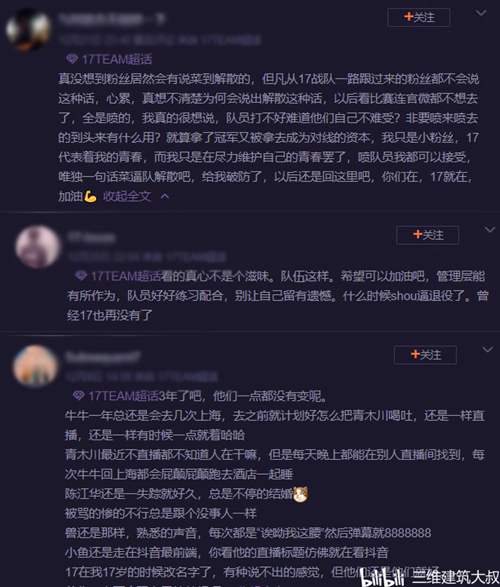Screen dimensions: 500x587
Task: Open first poster's avatar
Action: coord(28,29)
